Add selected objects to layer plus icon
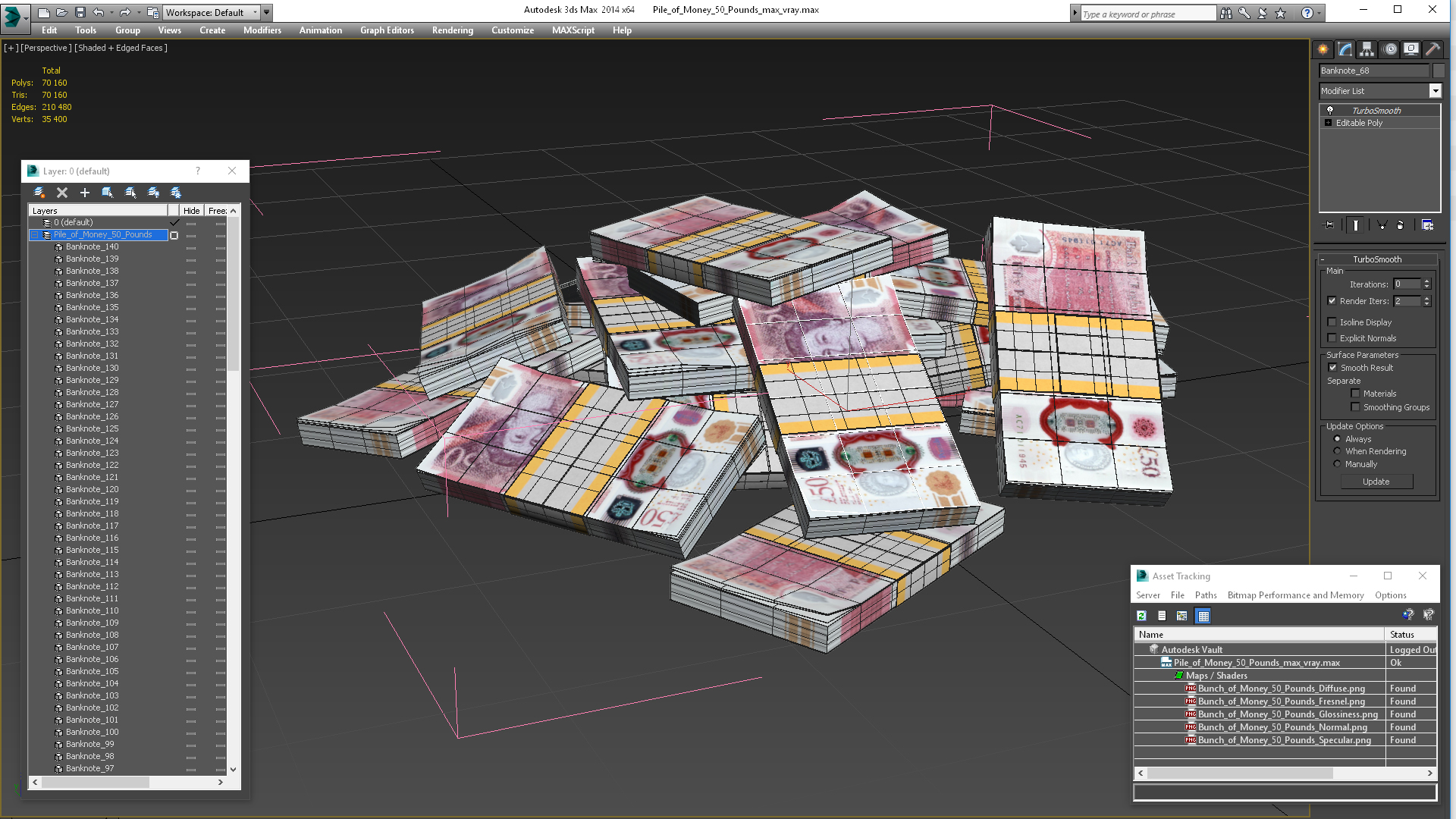Screen dimensions: 1456x819 point(85,193)
